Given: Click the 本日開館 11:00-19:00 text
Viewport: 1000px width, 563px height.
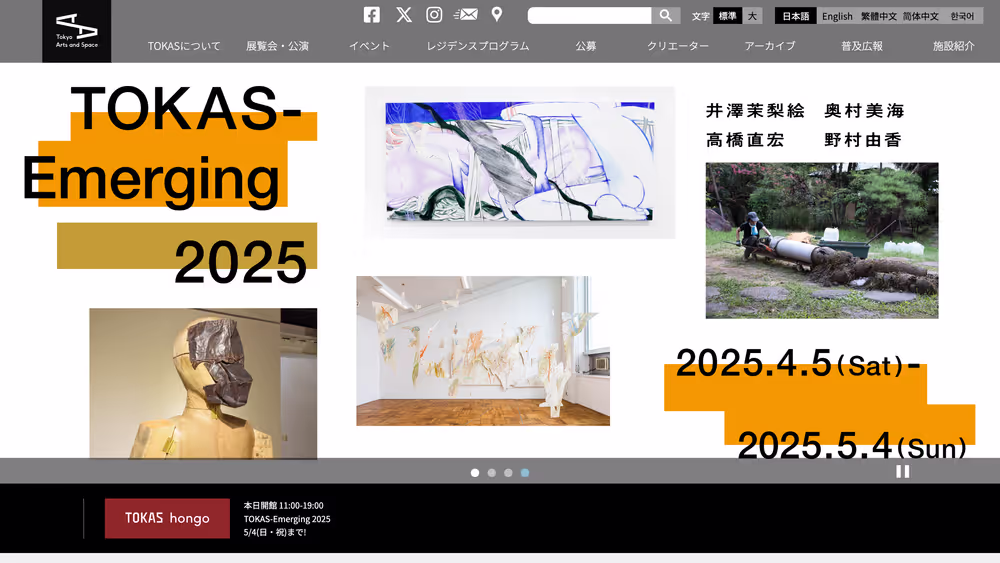Looking at the screenshot, I should coord(283,506).
